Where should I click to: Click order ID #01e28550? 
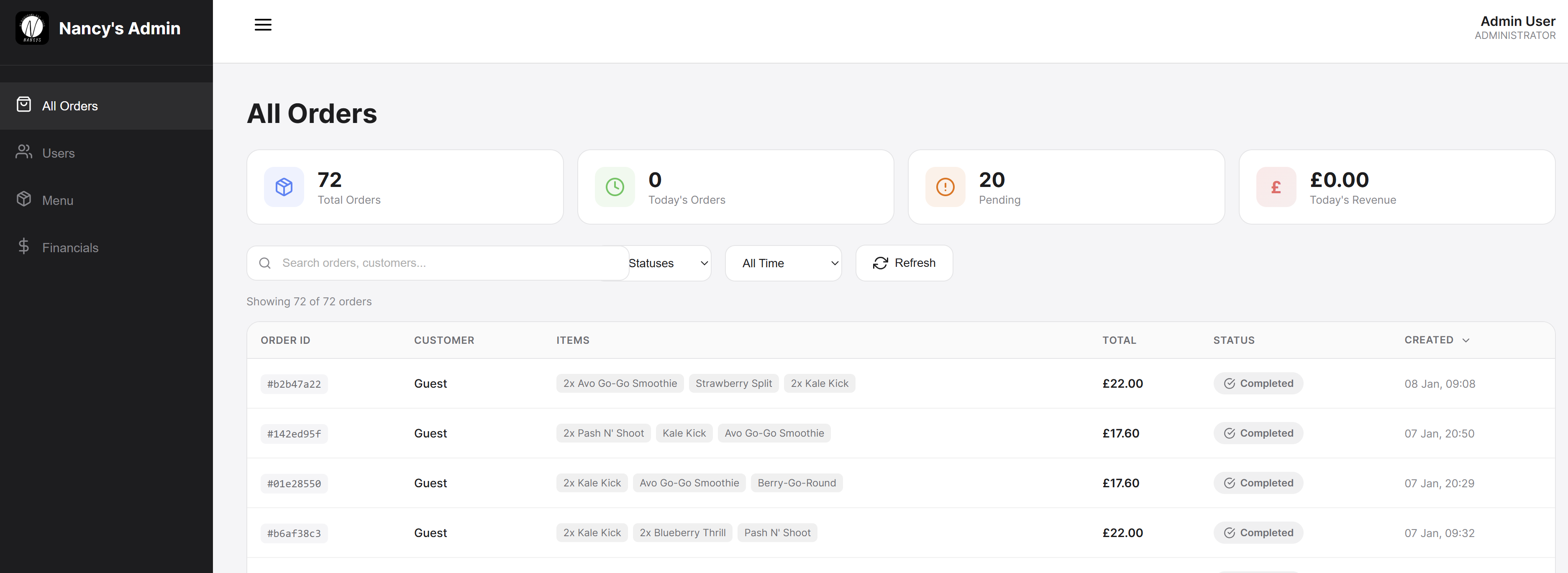pyautogui.click(x=294, y=484)
